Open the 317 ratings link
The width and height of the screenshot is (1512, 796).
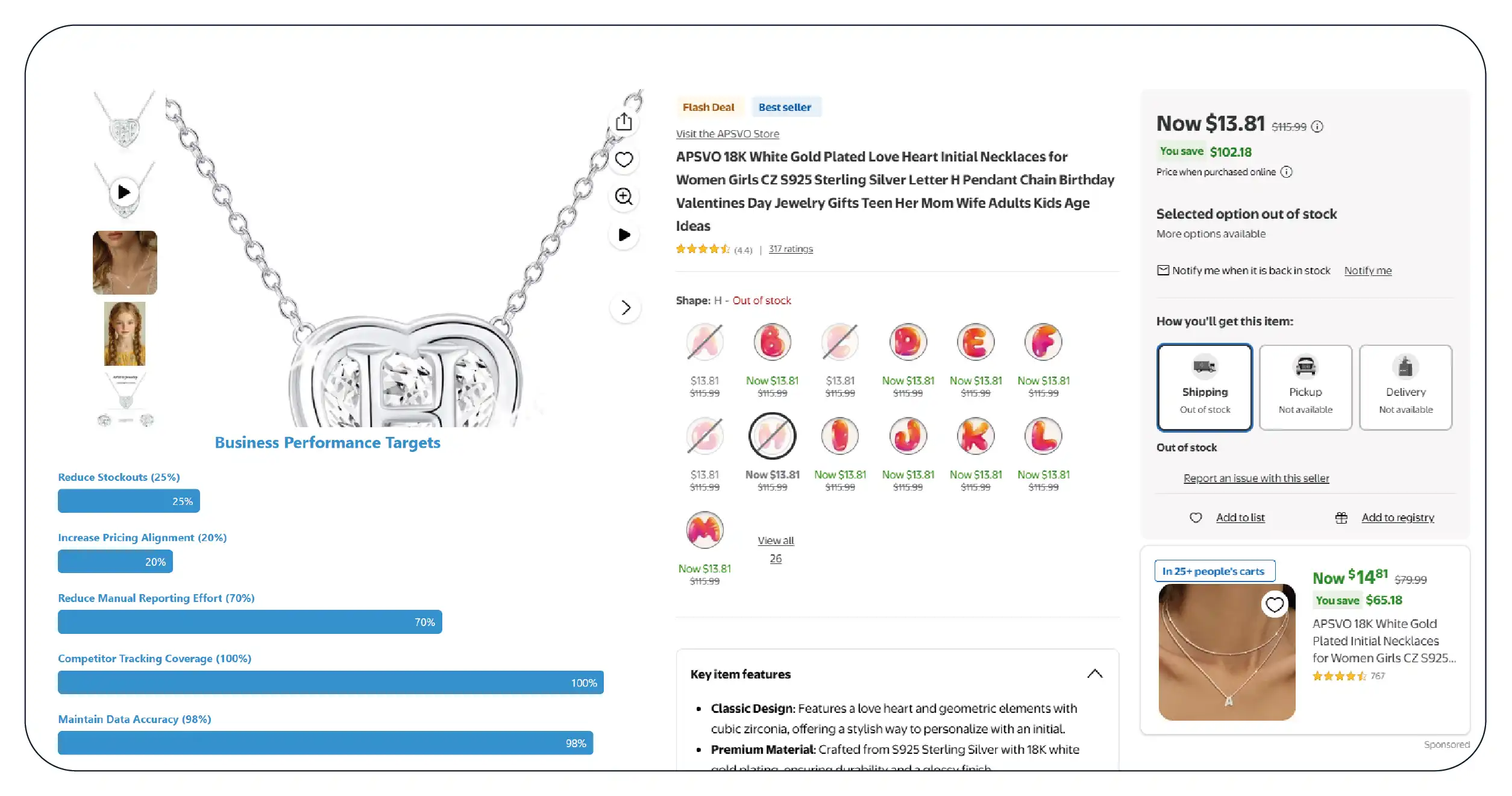point(791,249)
